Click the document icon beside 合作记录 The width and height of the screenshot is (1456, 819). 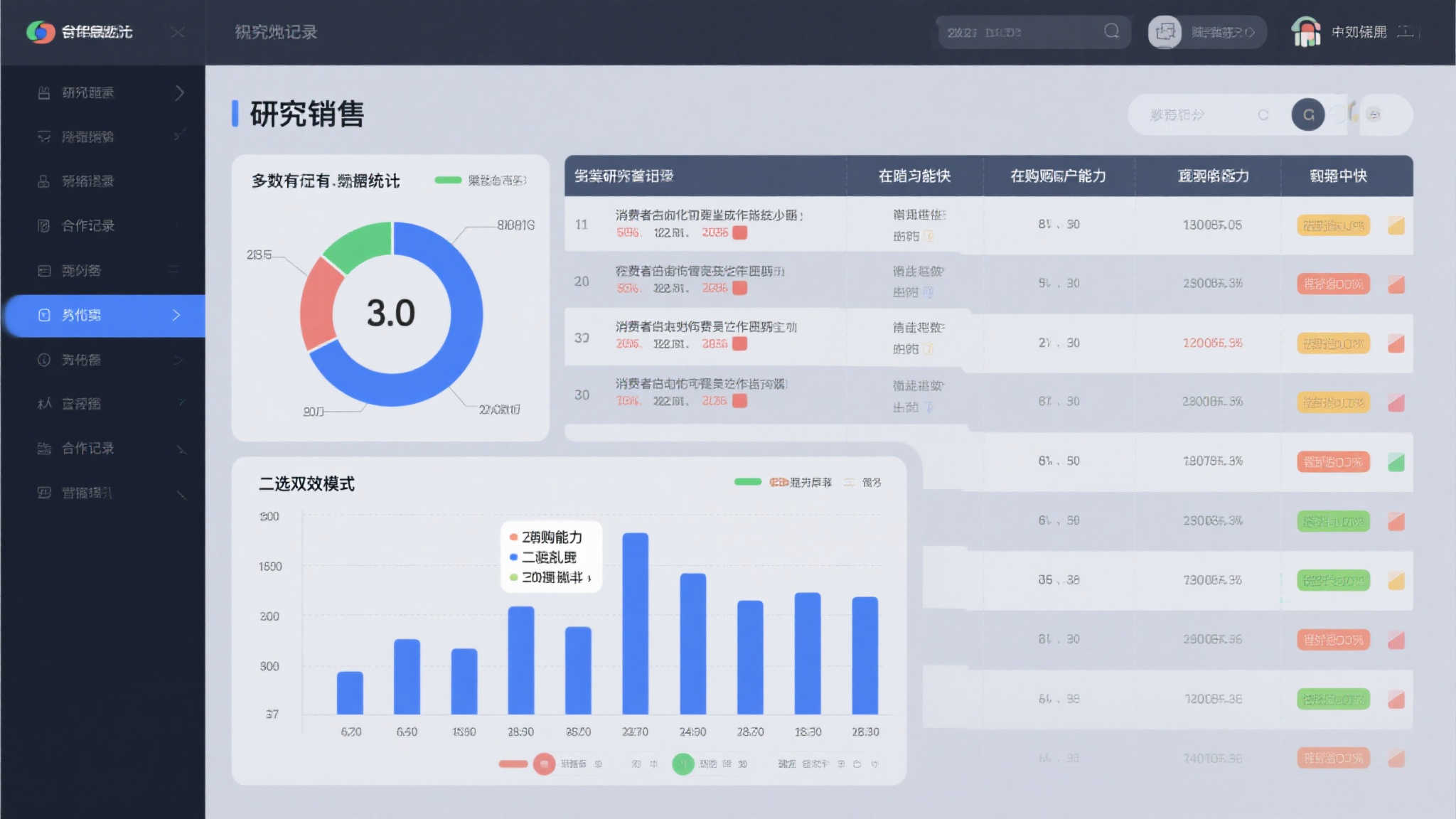tap(43, 225)
